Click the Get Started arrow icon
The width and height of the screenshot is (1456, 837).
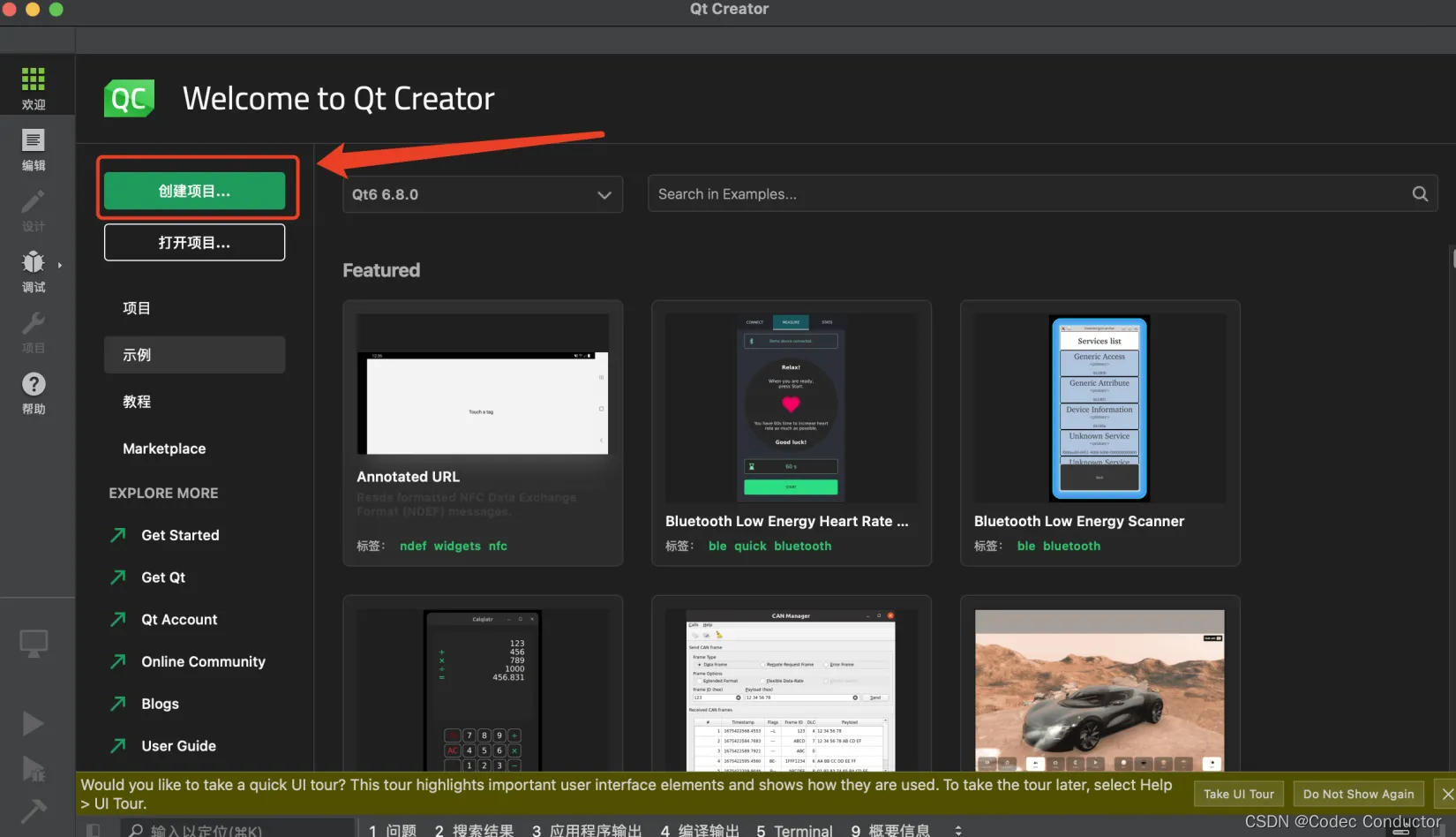pos(118,535)
